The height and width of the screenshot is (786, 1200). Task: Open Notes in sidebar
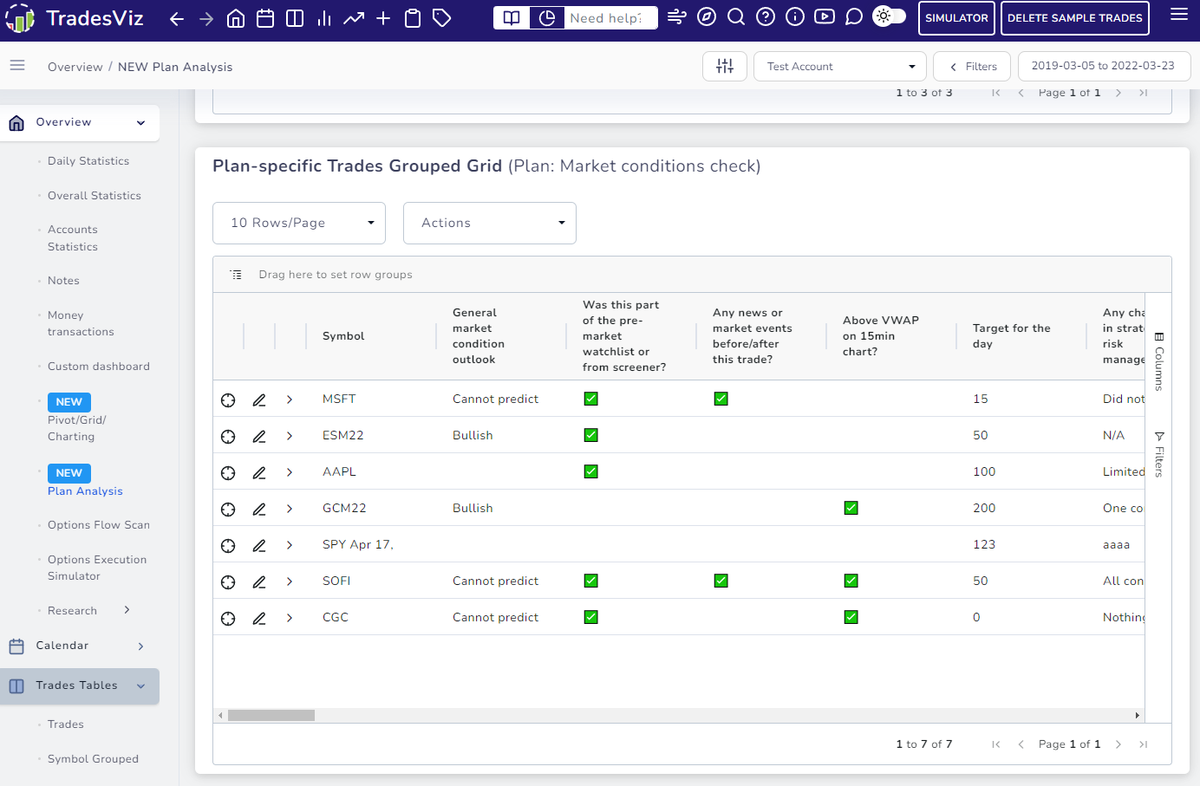pos(63,281)
